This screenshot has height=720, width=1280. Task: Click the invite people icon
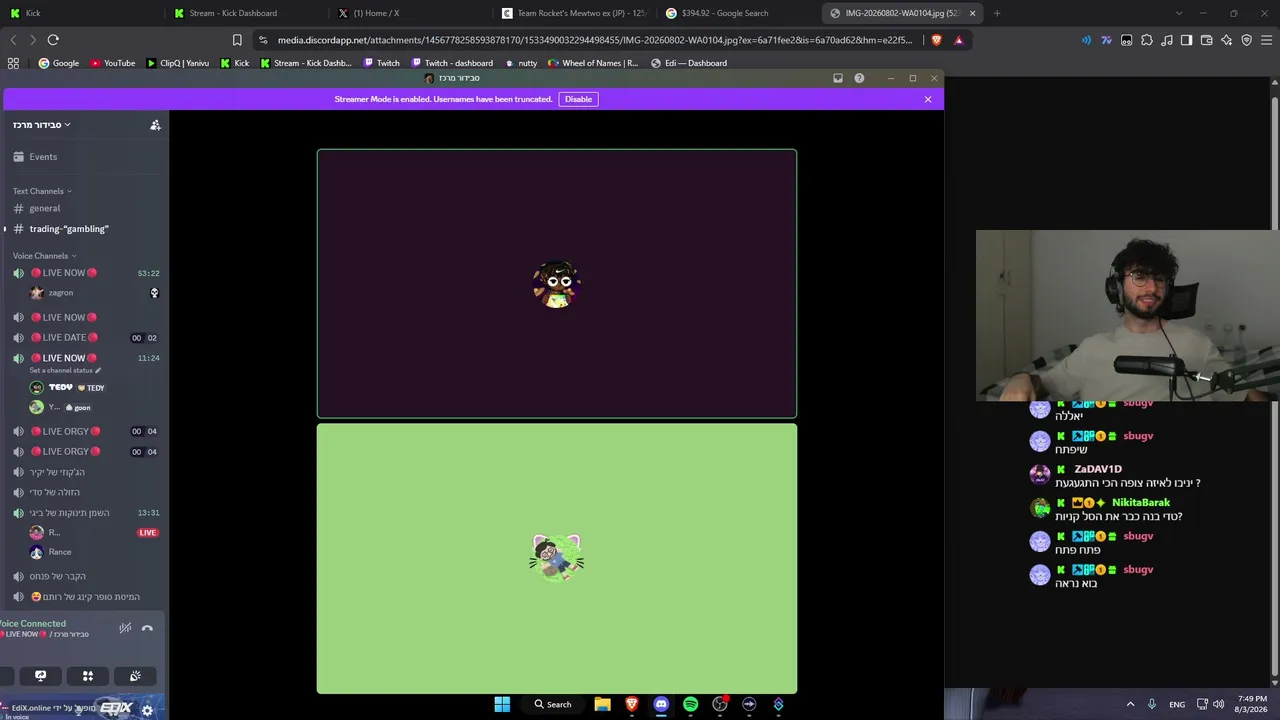pyautogui.click(x=155, y=125)
